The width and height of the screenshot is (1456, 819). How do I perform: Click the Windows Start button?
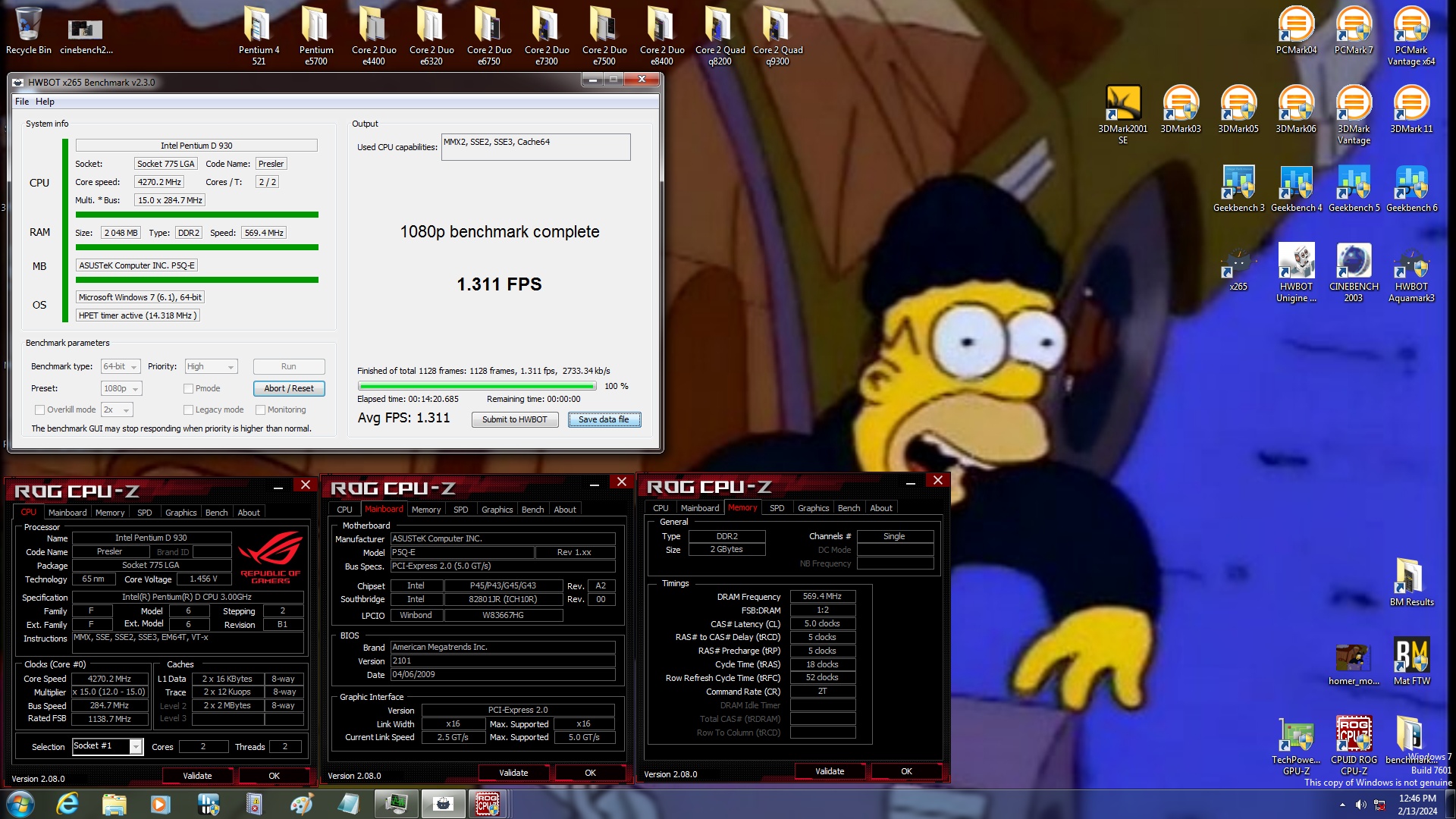point(20,803)
